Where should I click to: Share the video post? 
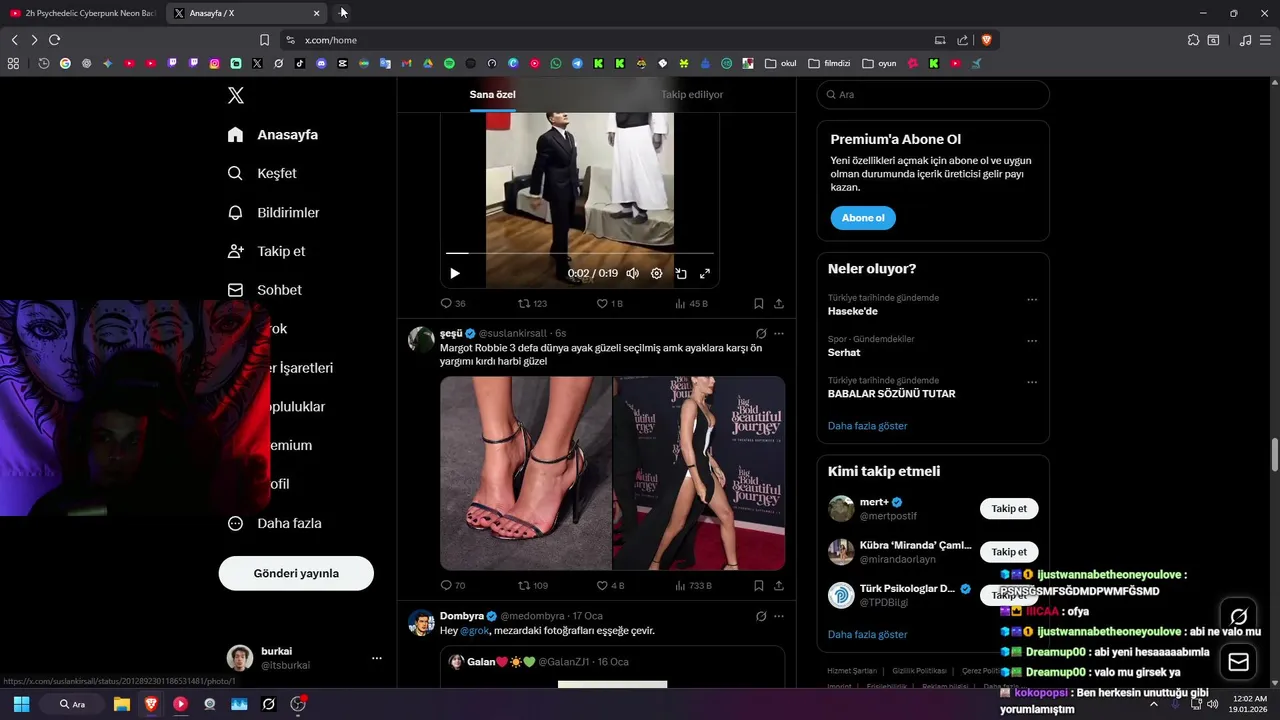pos(779,303)
